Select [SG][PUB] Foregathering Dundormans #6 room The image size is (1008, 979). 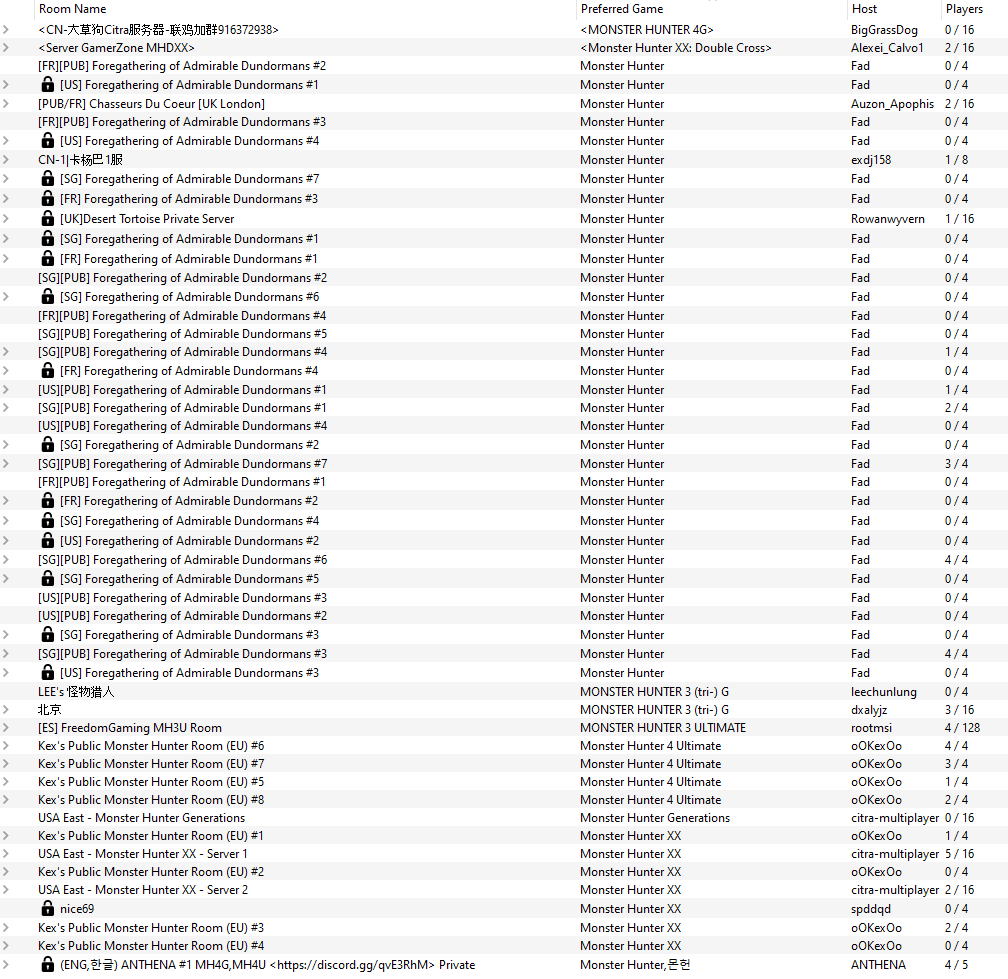tap(504, 559)
